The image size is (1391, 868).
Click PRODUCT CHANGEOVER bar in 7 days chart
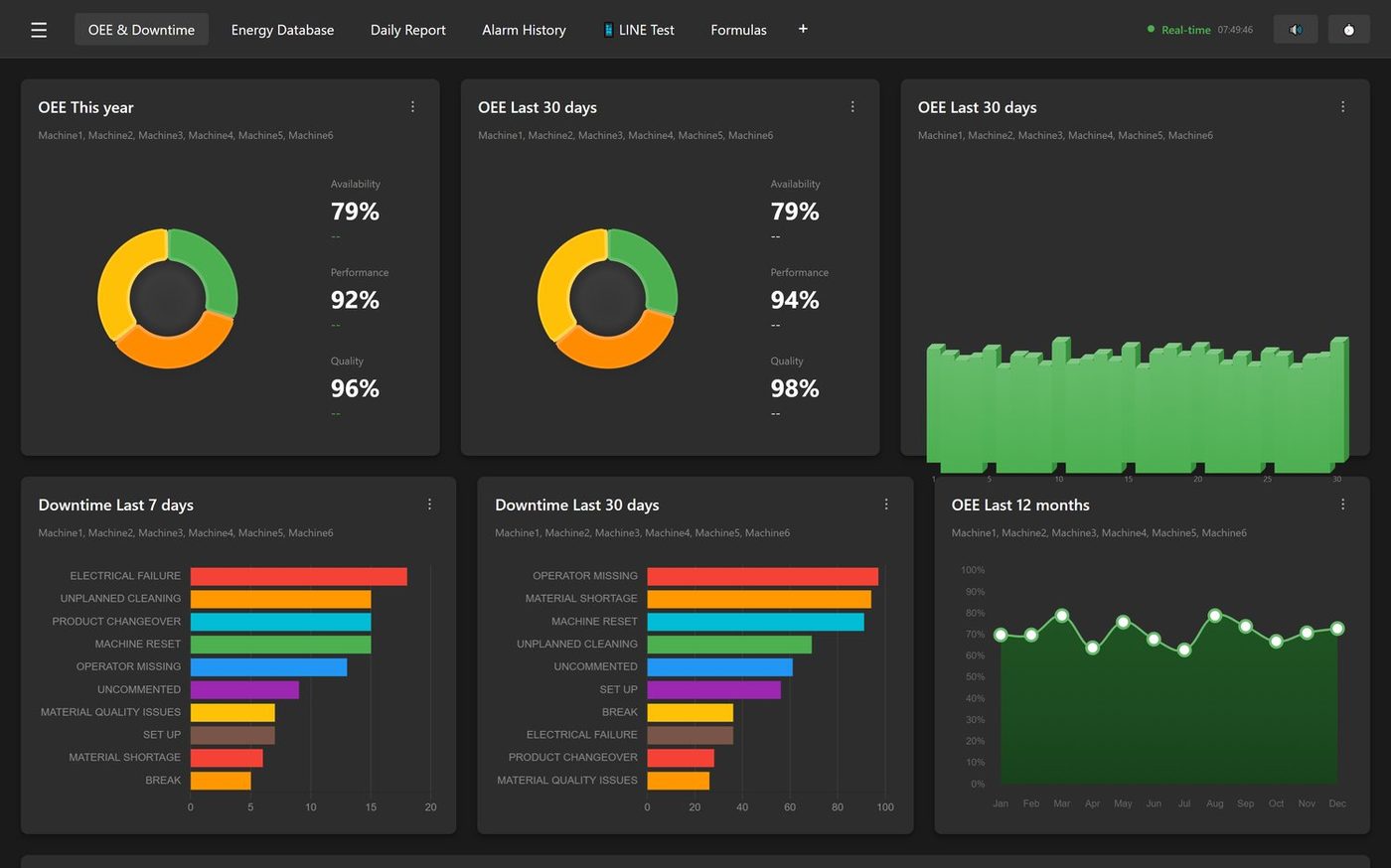coord(280,622)
